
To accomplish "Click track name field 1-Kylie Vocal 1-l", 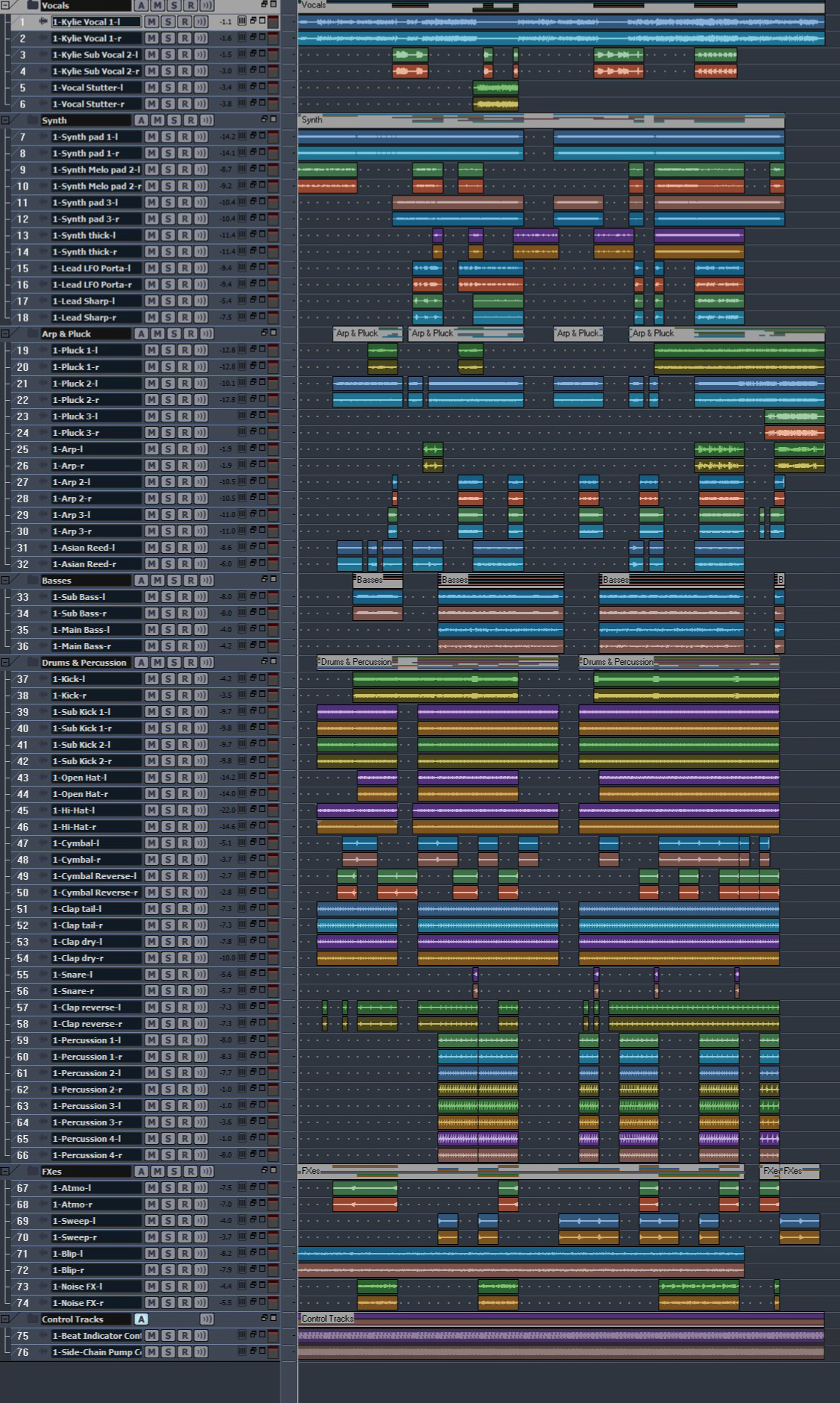I will point(95,22).
